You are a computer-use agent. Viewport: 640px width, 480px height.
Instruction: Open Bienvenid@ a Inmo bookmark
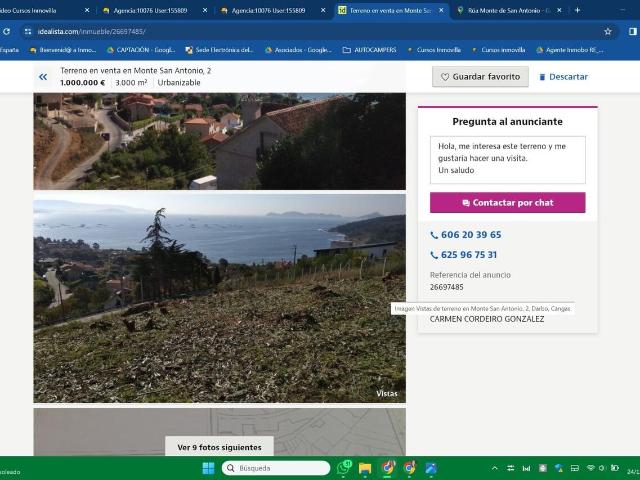click(63, 50)
